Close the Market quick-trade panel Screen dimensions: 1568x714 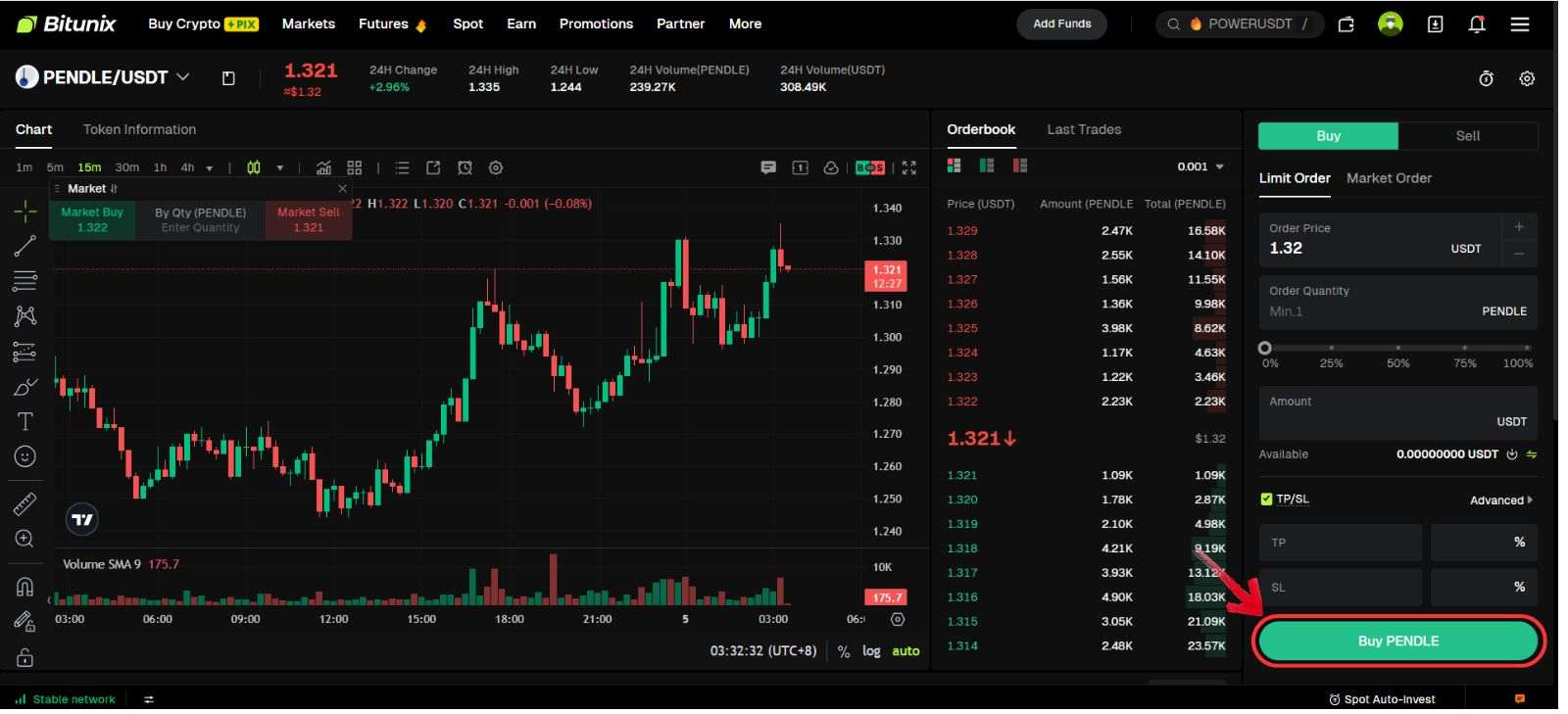click(x=342, y=188)
